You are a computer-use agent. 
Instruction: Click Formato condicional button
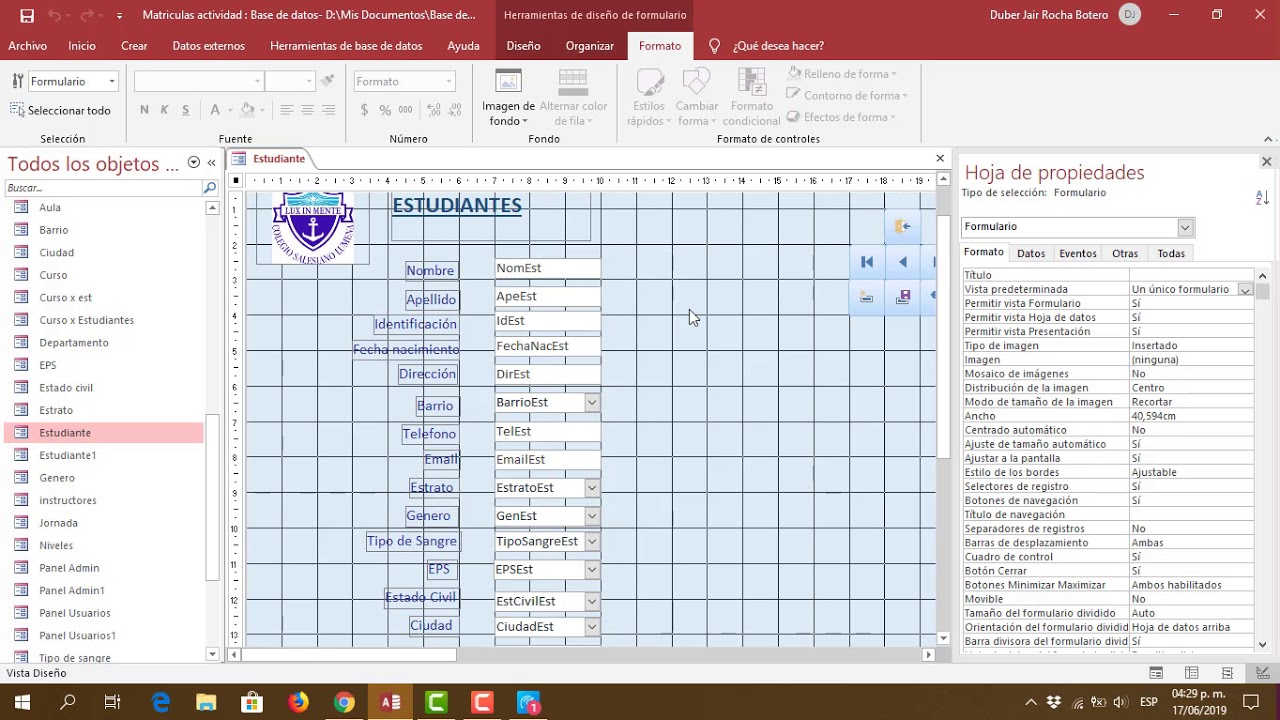(751, 98)
